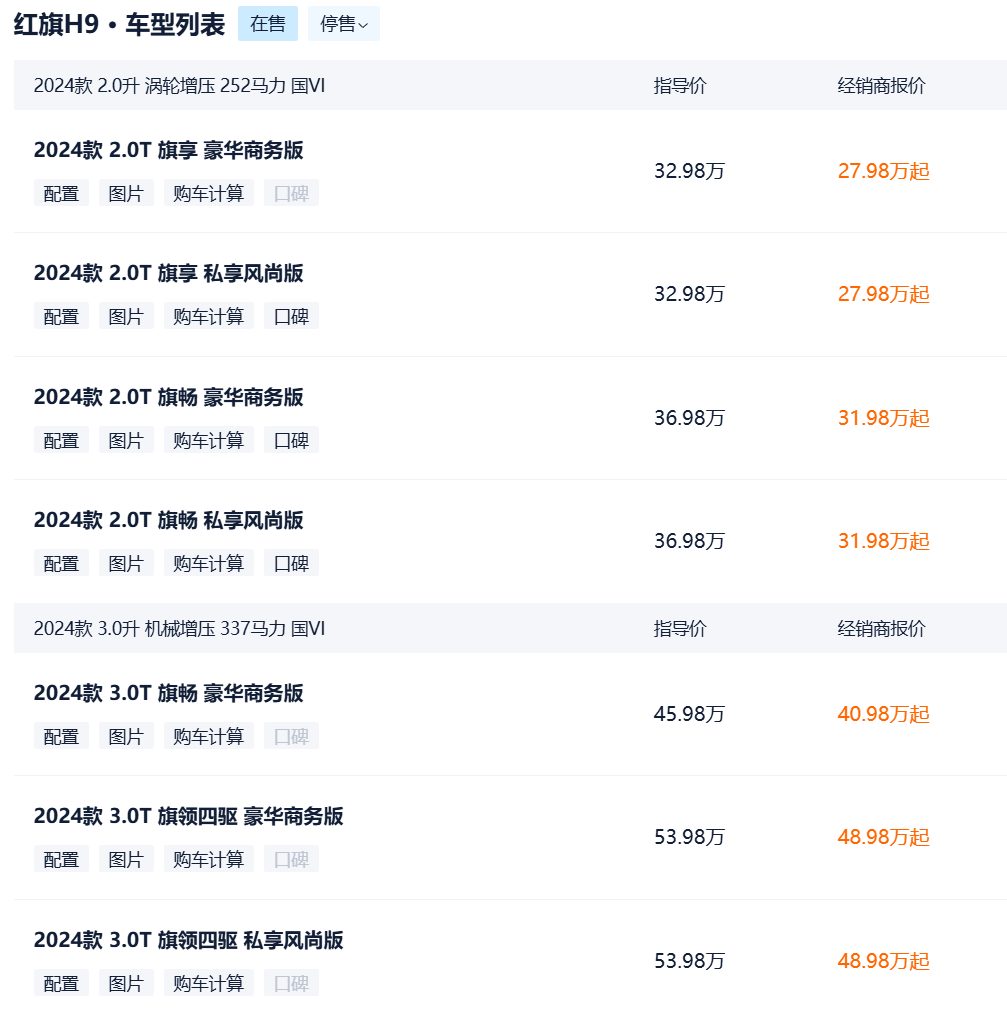Viewport: 1007px width, 1011px height.
Task: Click 配置 under 2.0T 旗享 豪华商务版
Action: (61, 194)
